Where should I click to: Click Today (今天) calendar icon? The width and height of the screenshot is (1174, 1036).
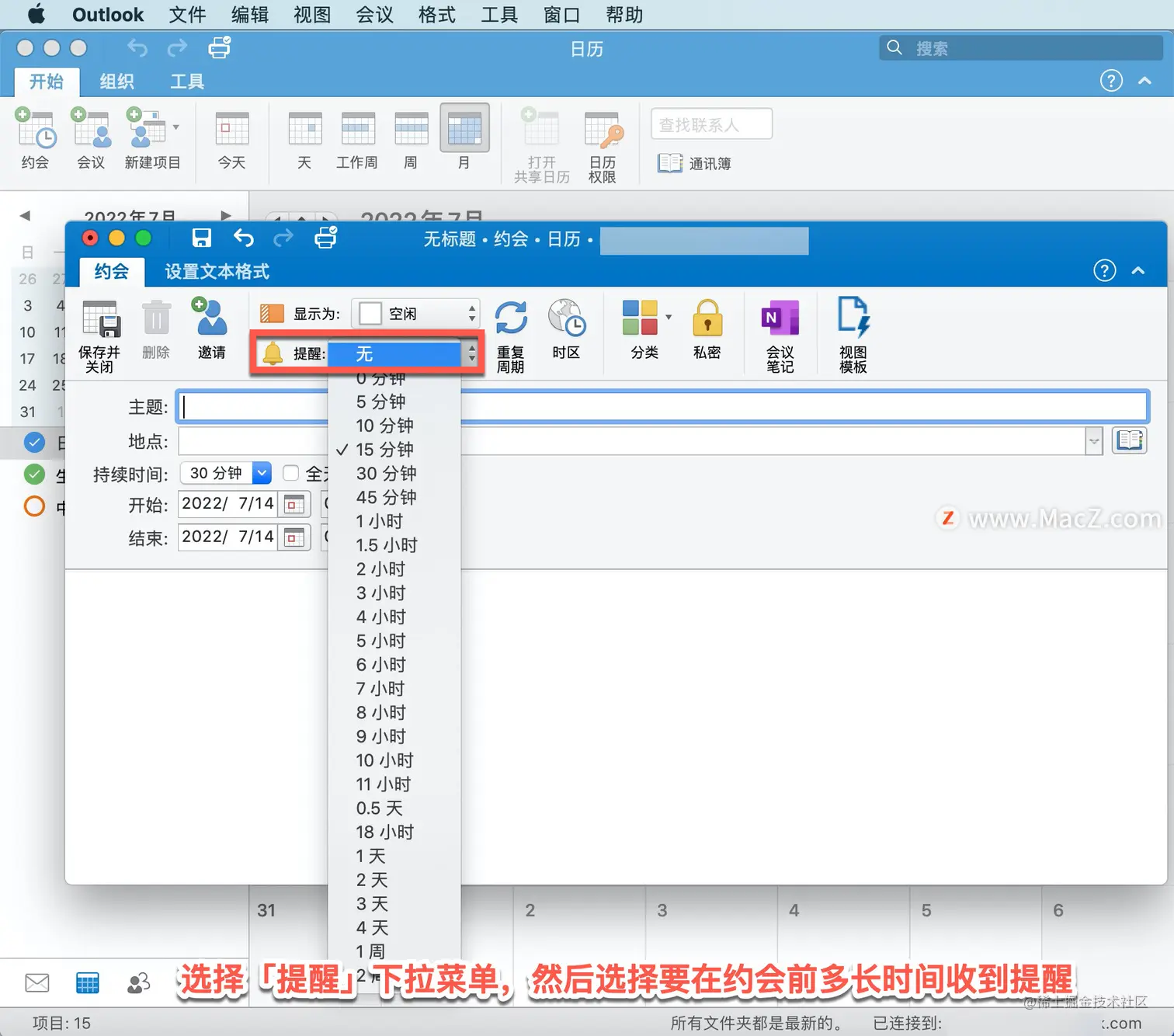232,129
